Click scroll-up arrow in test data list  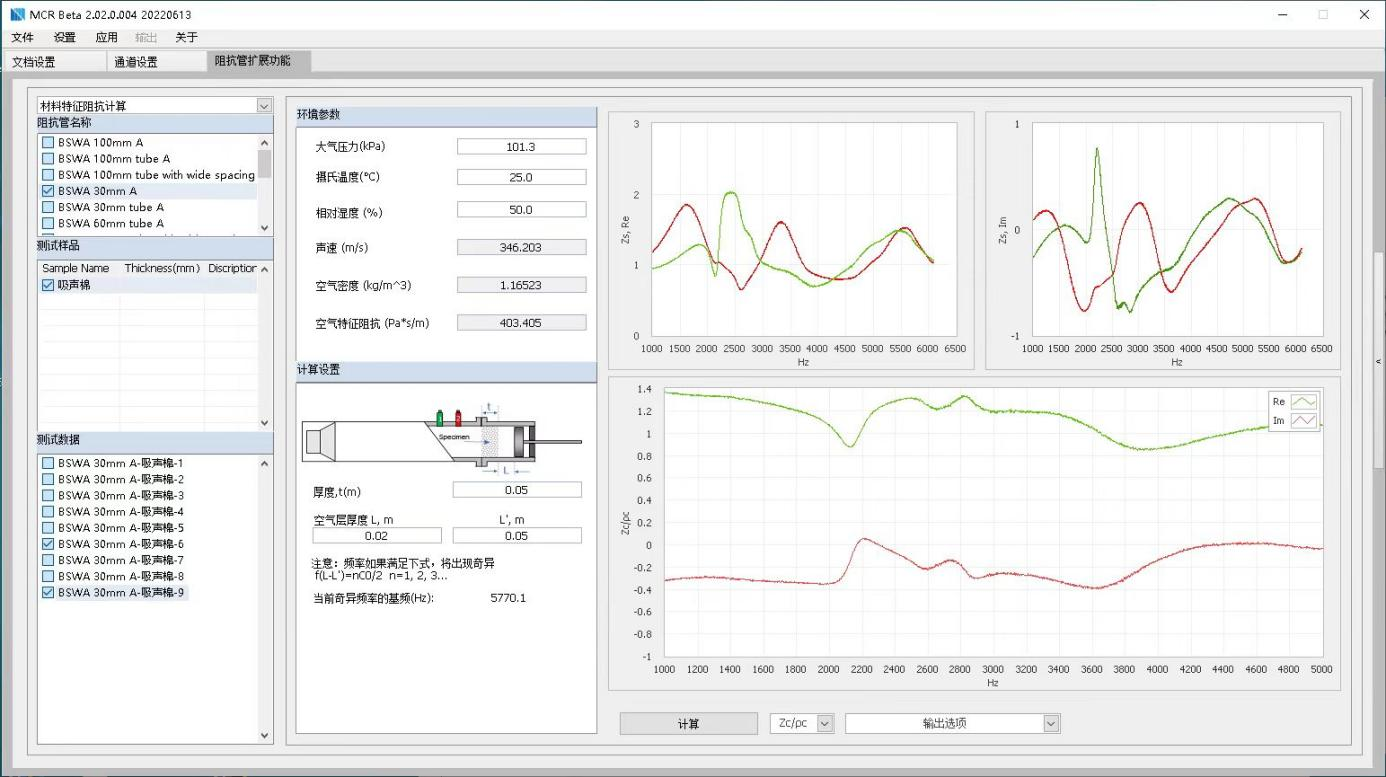pos(265,463)
